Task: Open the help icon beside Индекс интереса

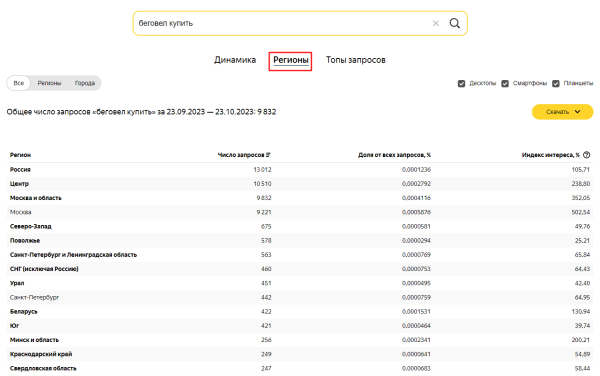Action: pyautogui.click(x=586, y=155)
